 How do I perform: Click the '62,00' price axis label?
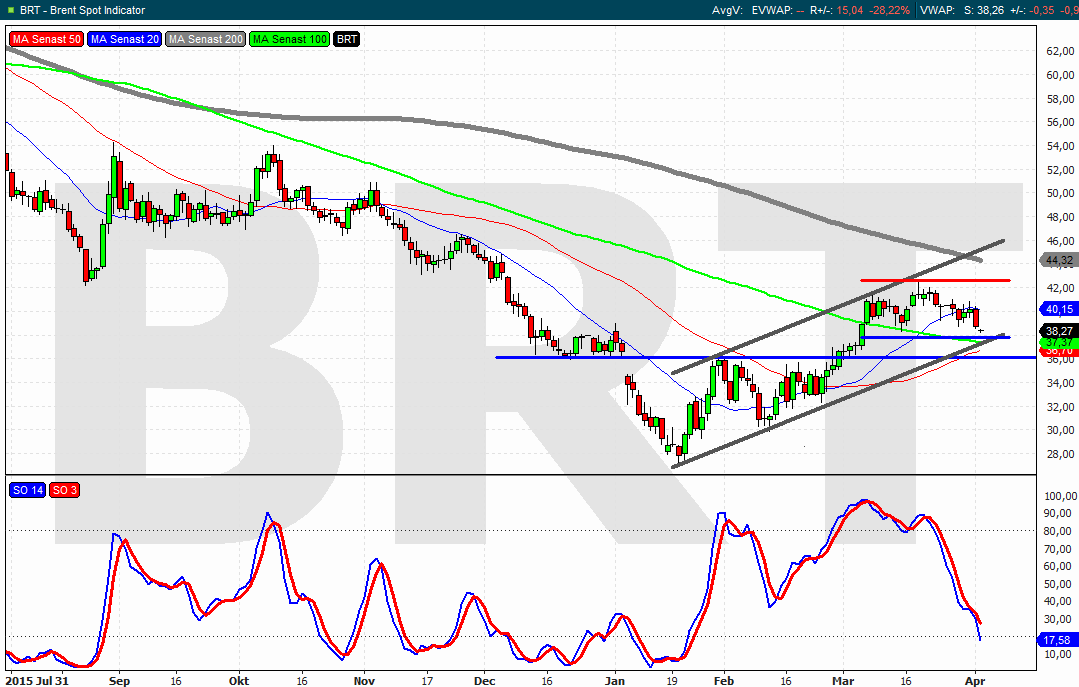point(1060,51)
